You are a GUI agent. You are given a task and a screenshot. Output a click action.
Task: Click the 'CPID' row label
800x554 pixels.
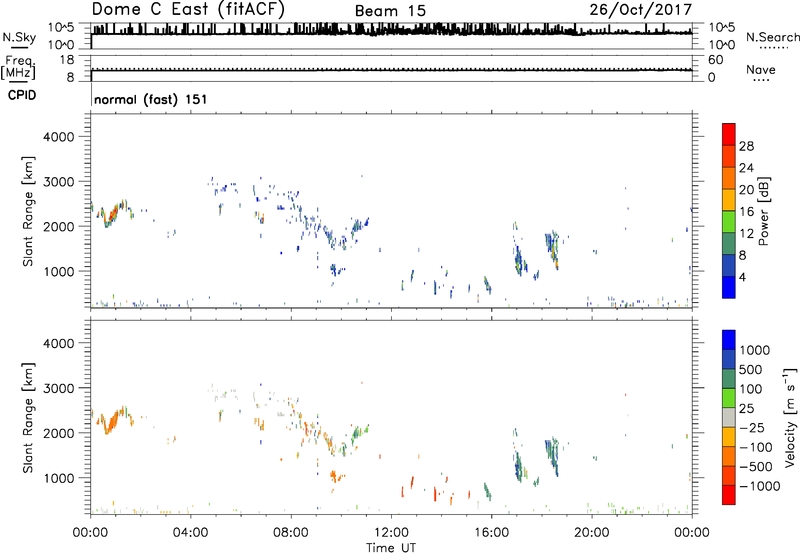22,95
